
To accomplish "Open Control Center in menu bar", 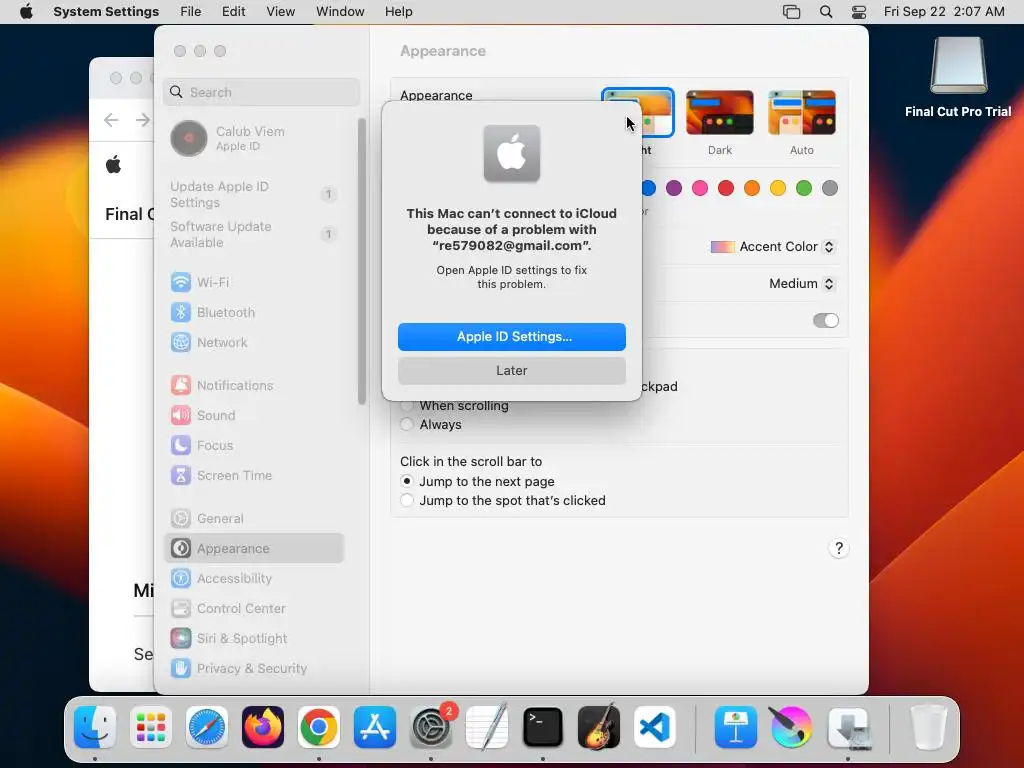I will pyautogui.click(x=859, y=12).
